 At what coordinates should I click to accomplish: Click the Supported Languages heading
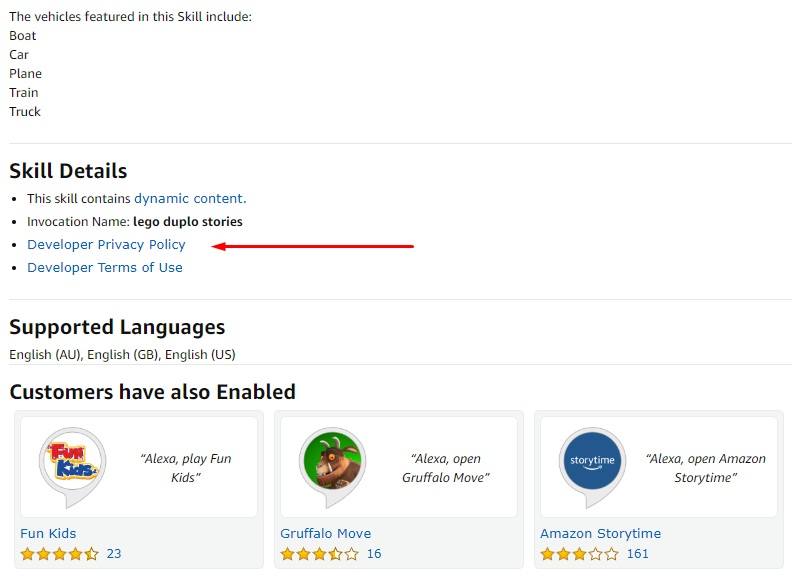point(117,327)
